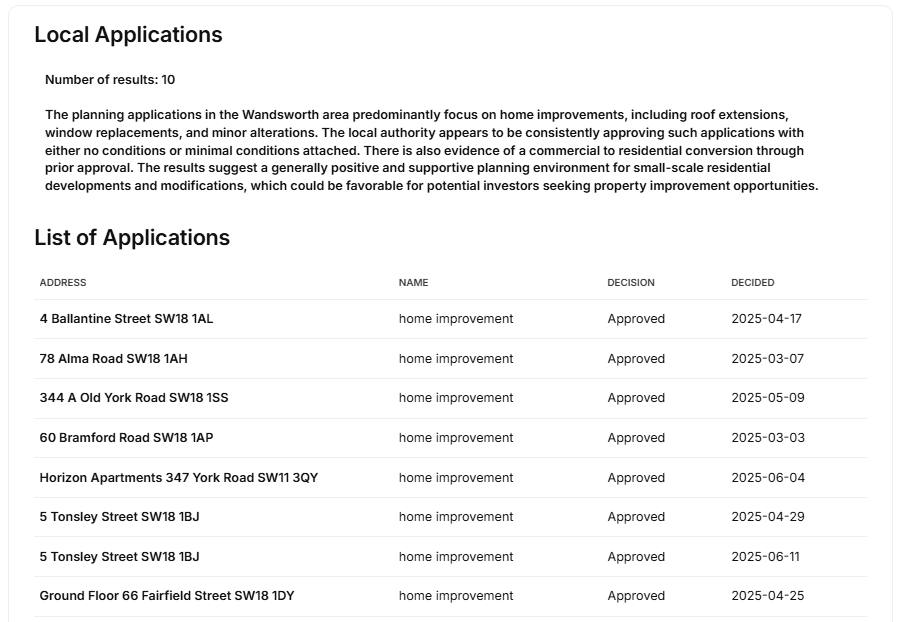
Task: Click the Wandsworth planning summary paragraph
Action: (x=432, y=150)
